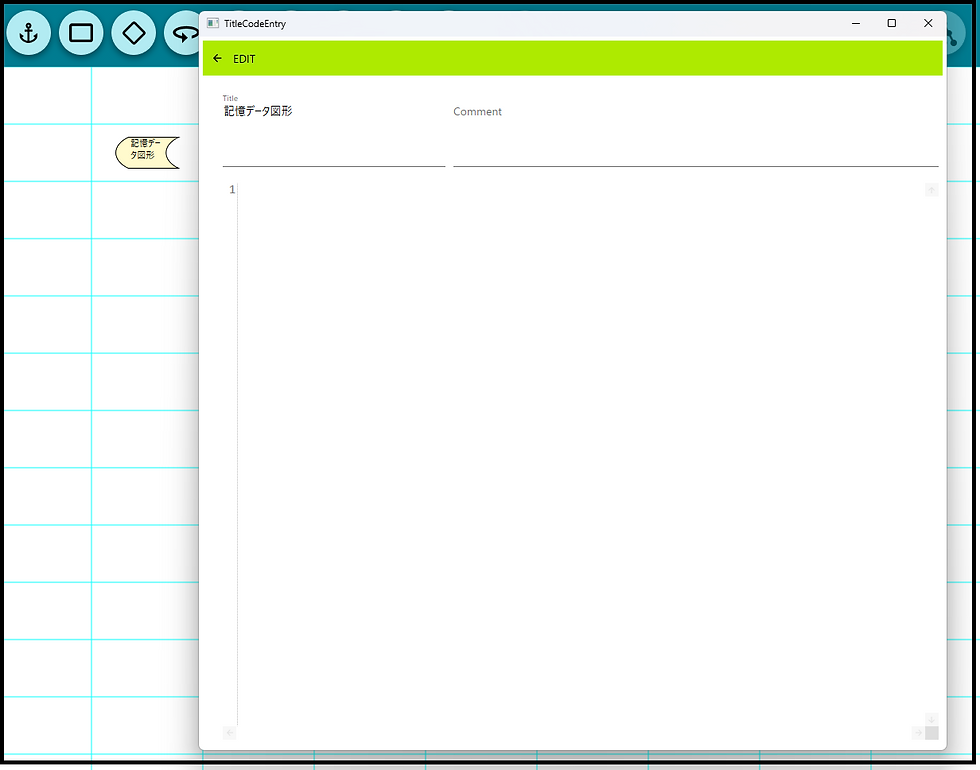The image size is (980, 770).
Task: Select the diamond decision shape tool
Action: [134, 33]
